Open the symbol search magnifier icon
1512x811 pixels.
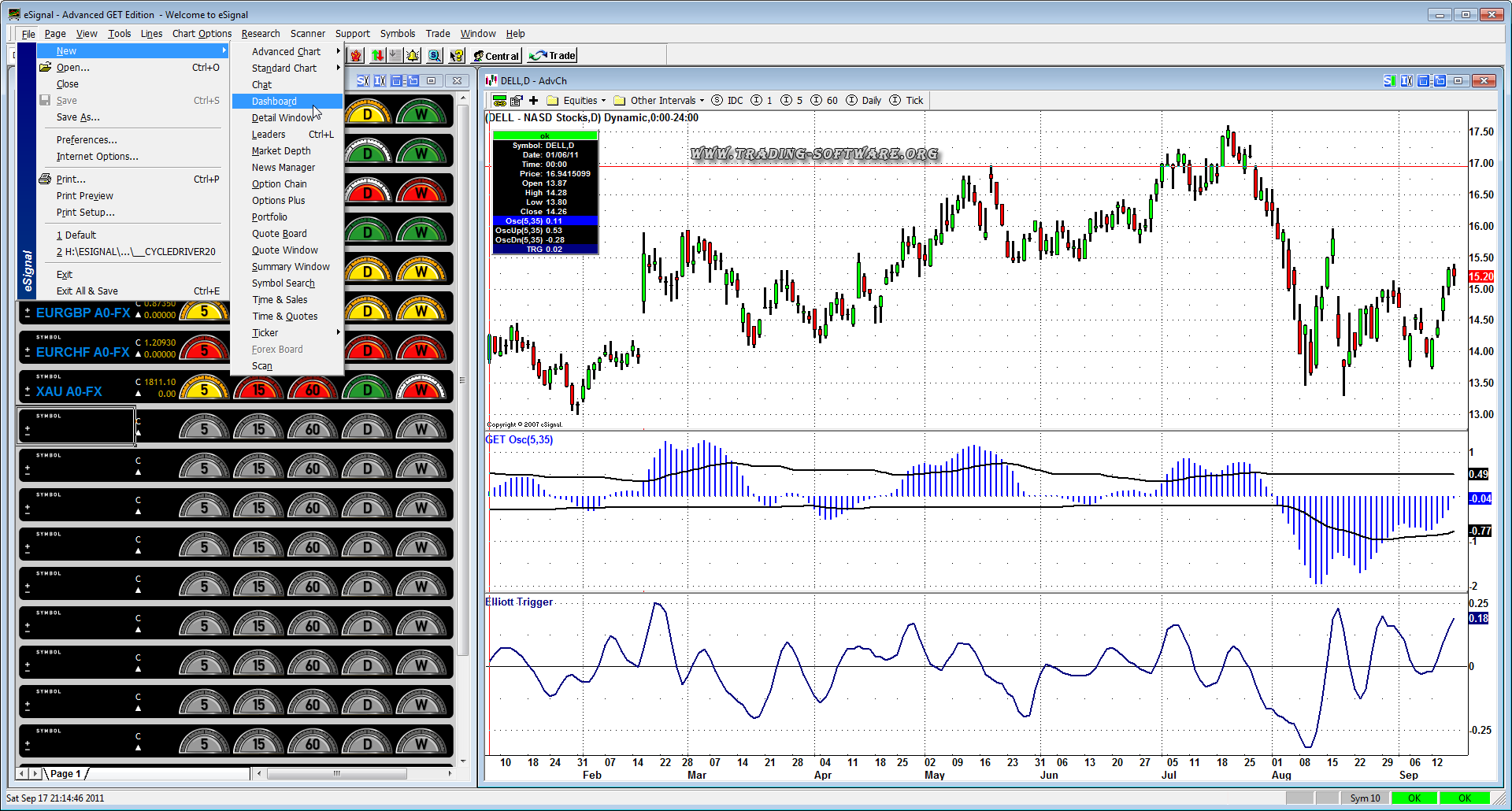[434, 56]
